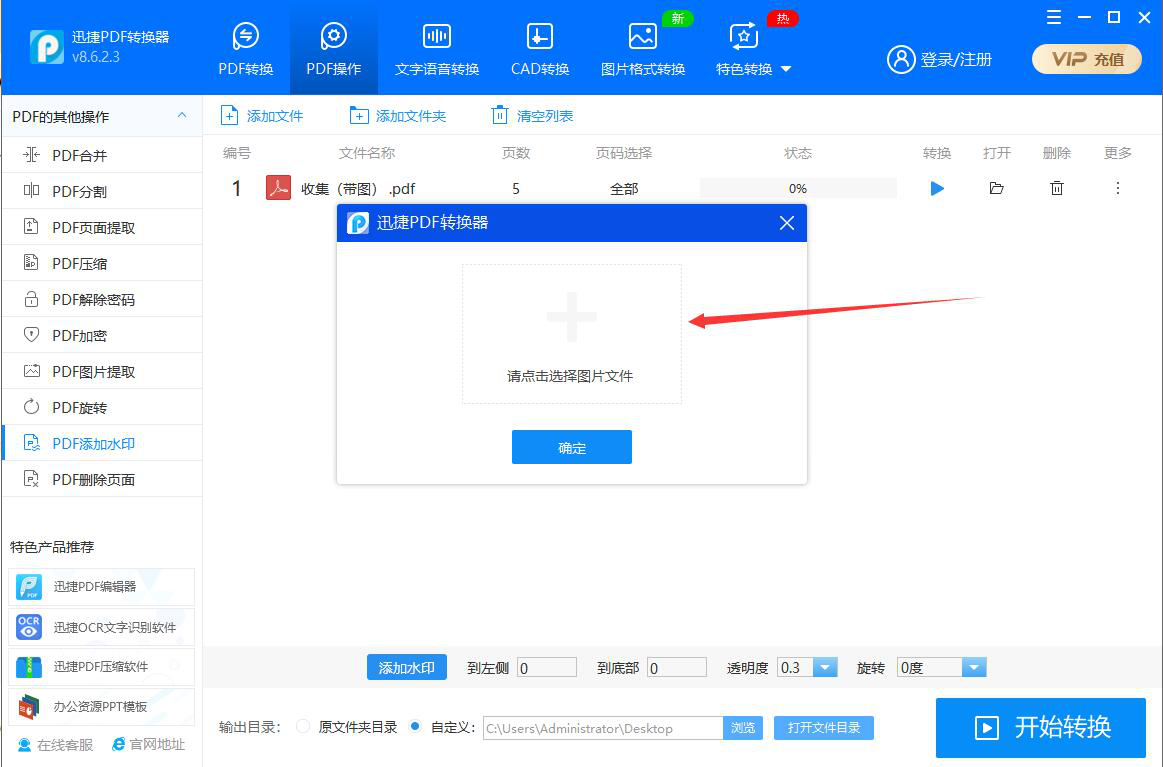
Task: Click the file name 收集（带图）.pdf
Action: coord(358,189)
